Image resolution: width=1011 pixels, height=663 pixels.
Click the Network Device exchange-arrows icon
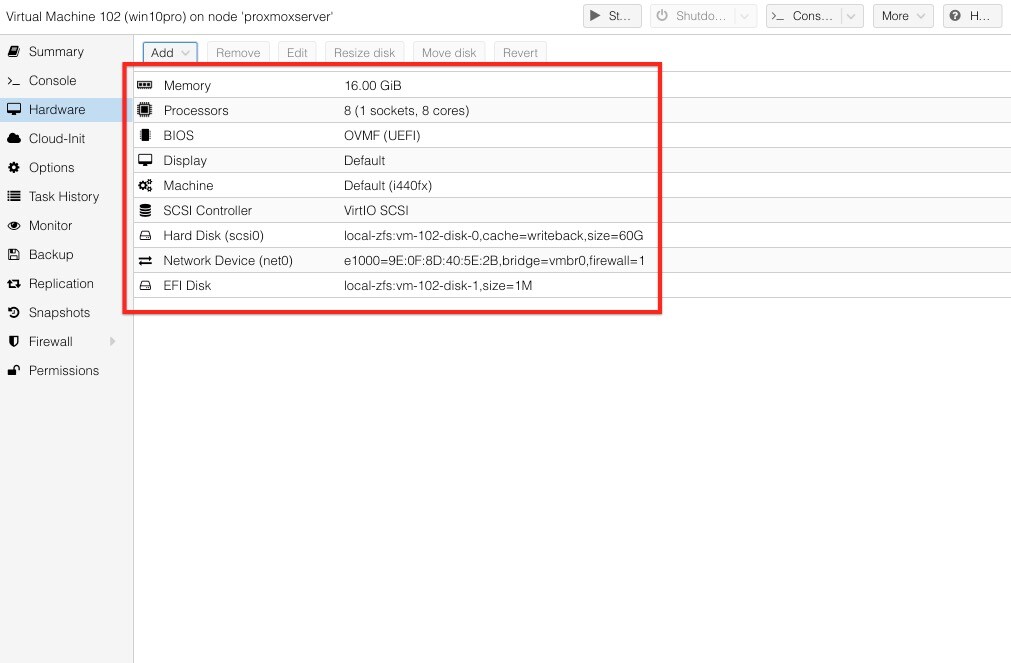click(145, 261)
